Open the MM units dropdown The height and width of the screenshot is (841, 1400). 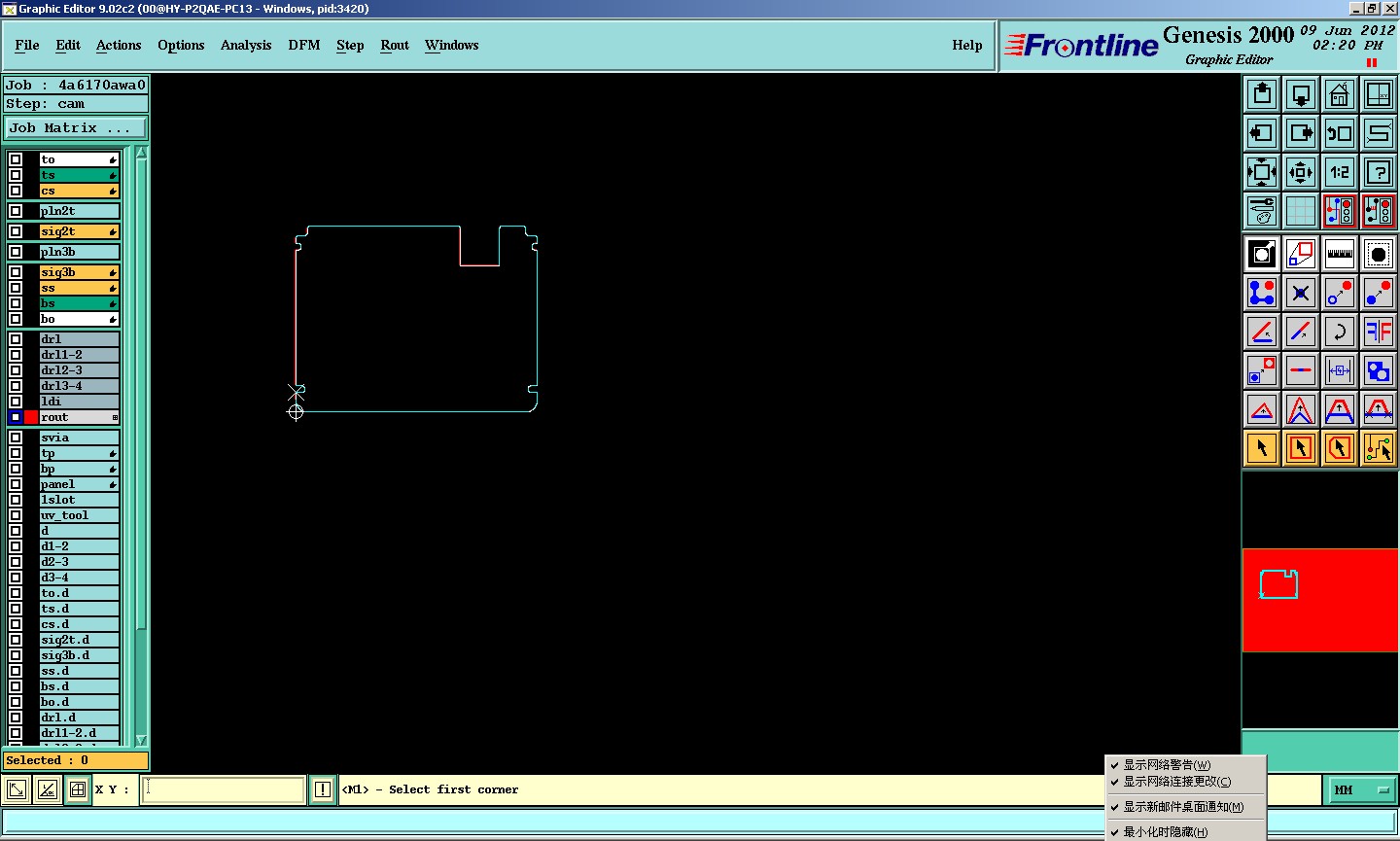point(1362,790)
